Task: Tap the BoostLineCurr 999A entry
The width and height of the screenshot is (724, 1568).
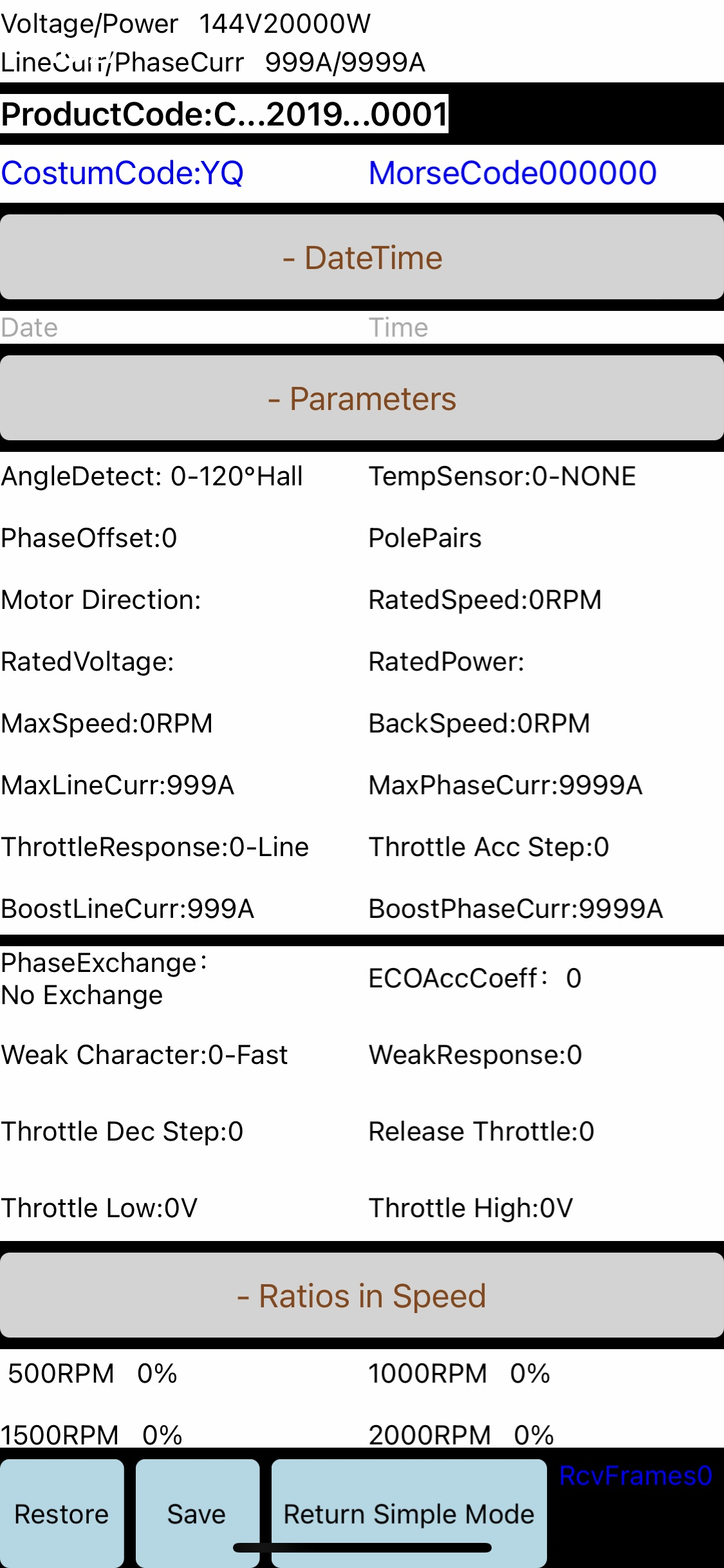Action: (127, 909)
